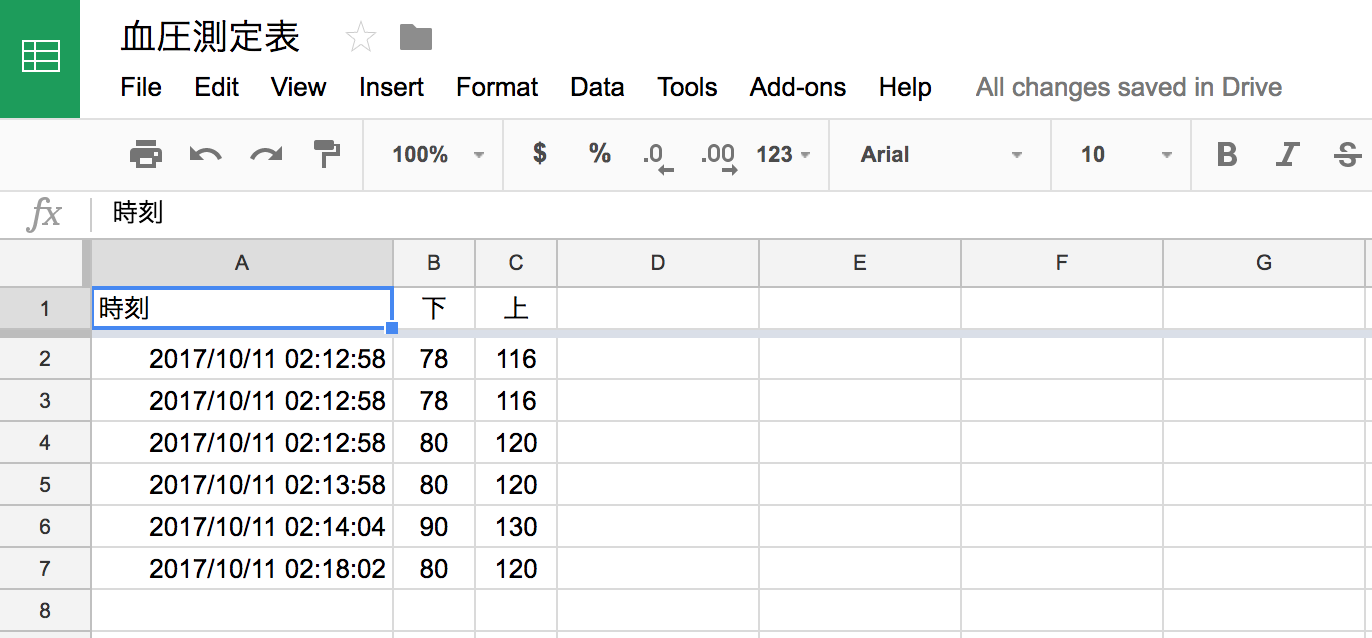The height and width of the screenshot is (638, 1372).
Task: Move the document using the folder icon
Action: click(x=415, y=38)
